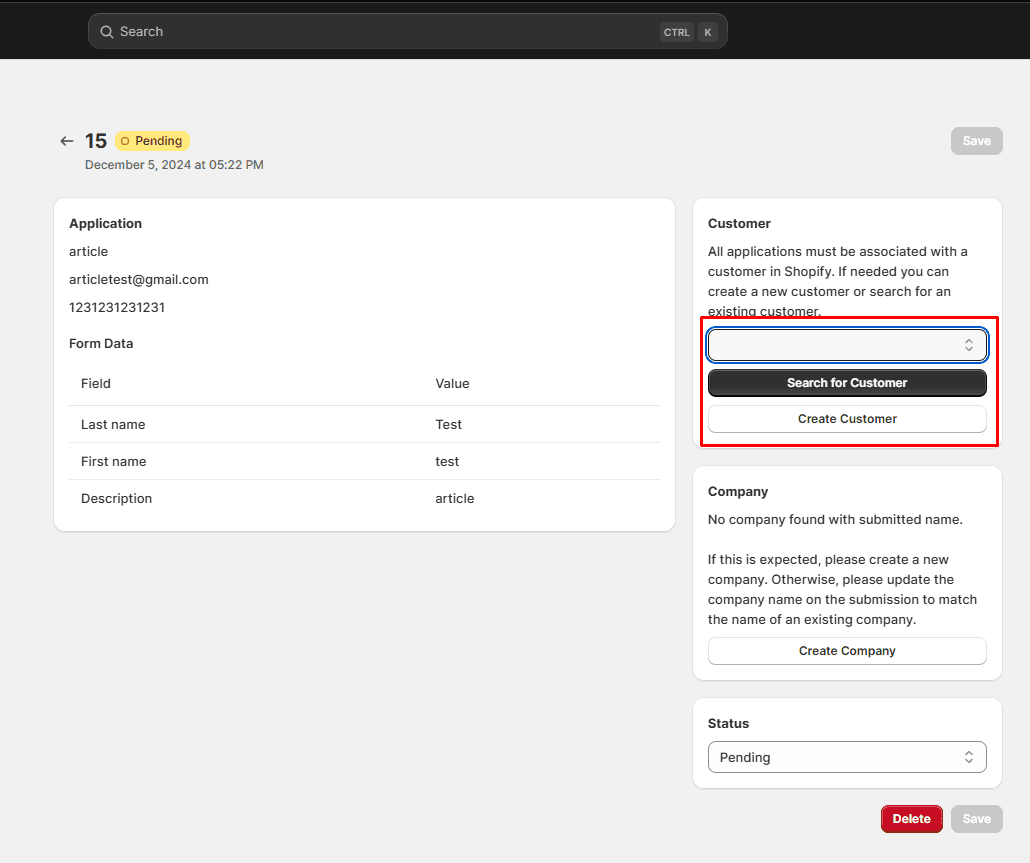
Task: Click the Pending status badge
Action: click(152, 141)
